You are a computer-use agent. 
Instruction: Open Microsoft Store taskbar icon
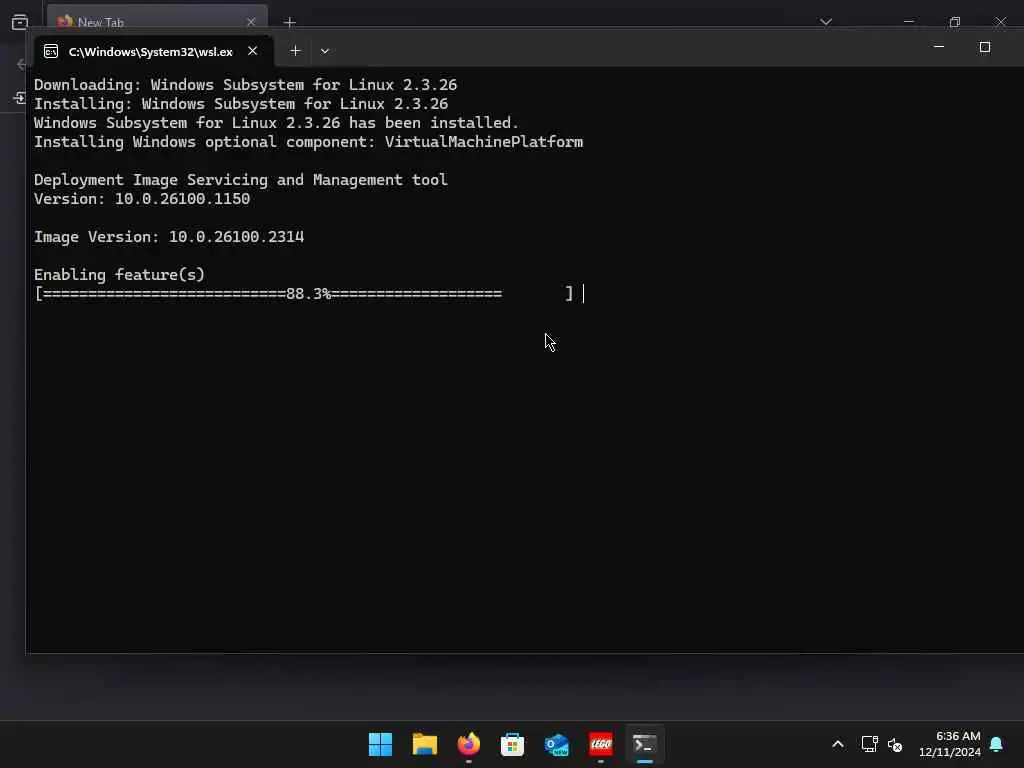tap(512, 744)
